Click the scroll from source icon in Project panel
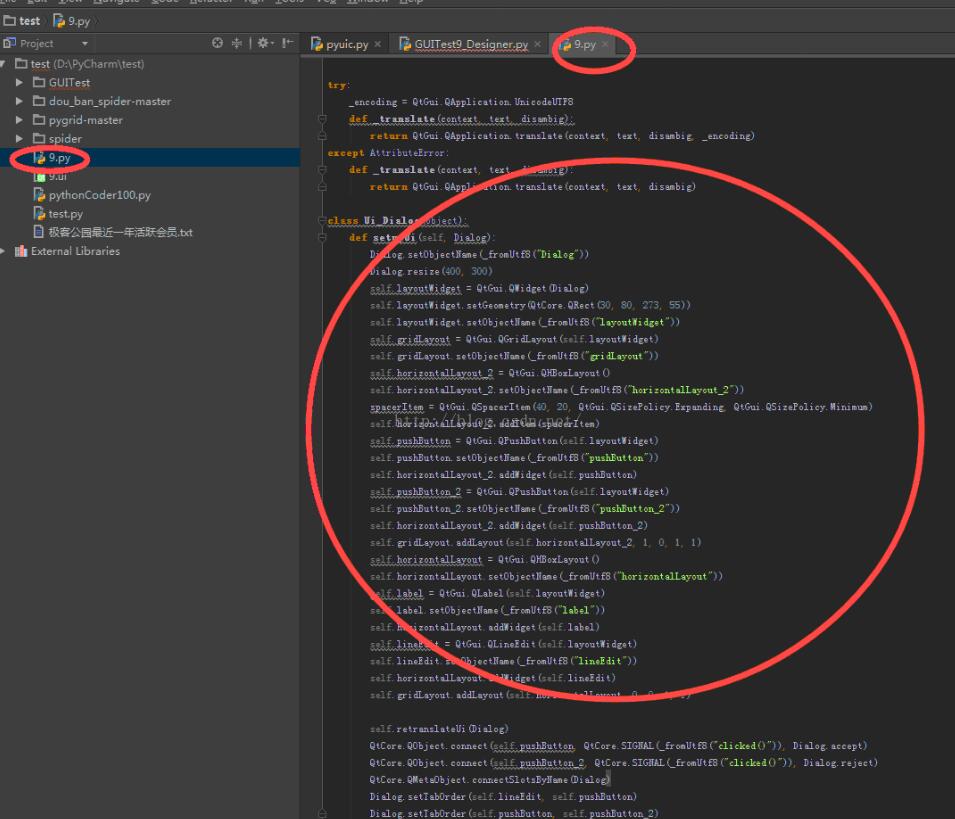Screen dimensions: 955x819 click(218, 43)
